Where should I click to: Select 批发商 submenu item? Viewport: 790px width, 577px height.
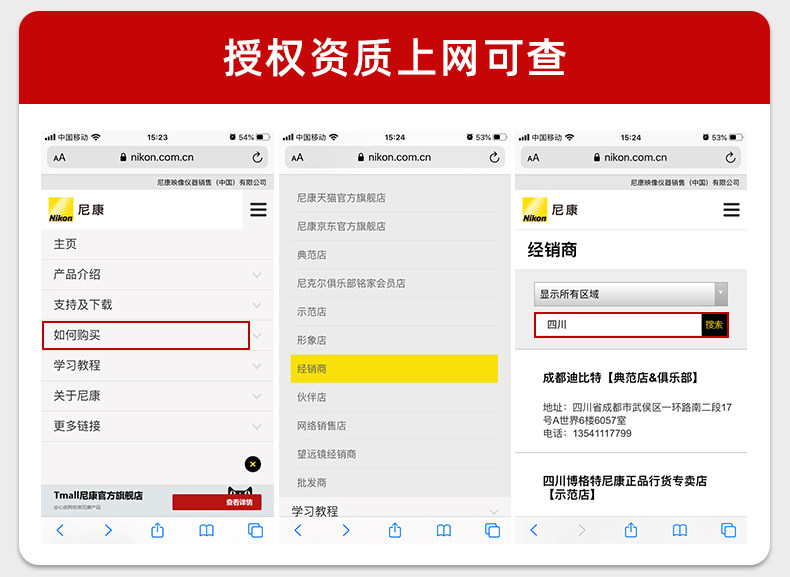tap(394, 483)
